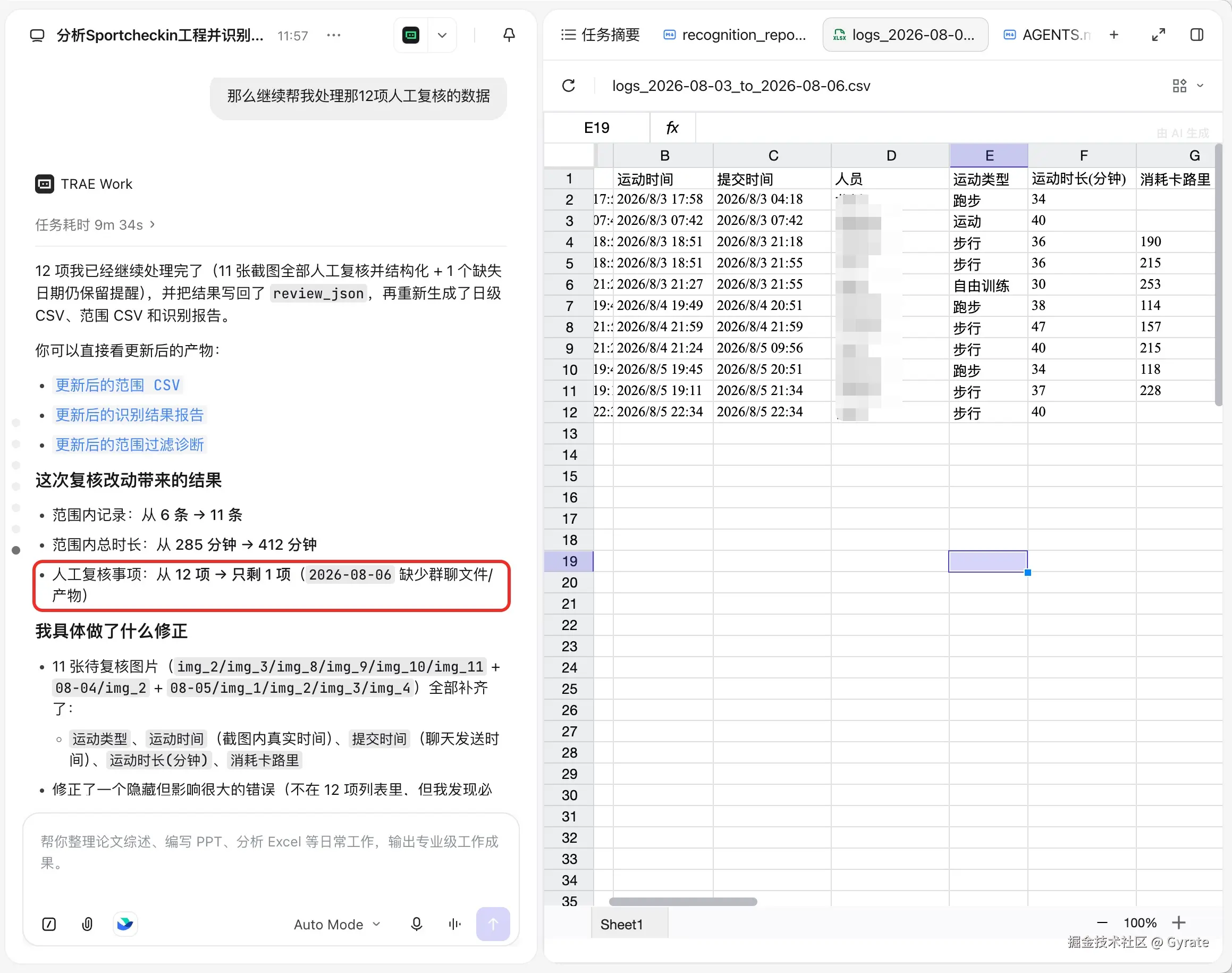Select row 19 header
Screen dimensions: 1232x973
click(569, 561)
